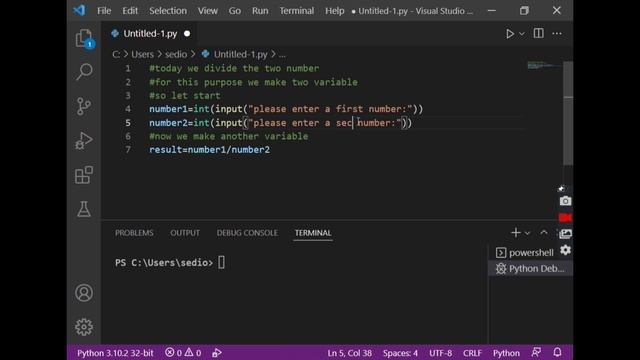Screen dimensions: 640x360
Task: Click line number 4 in the gutter
Action: click(128, 109)
